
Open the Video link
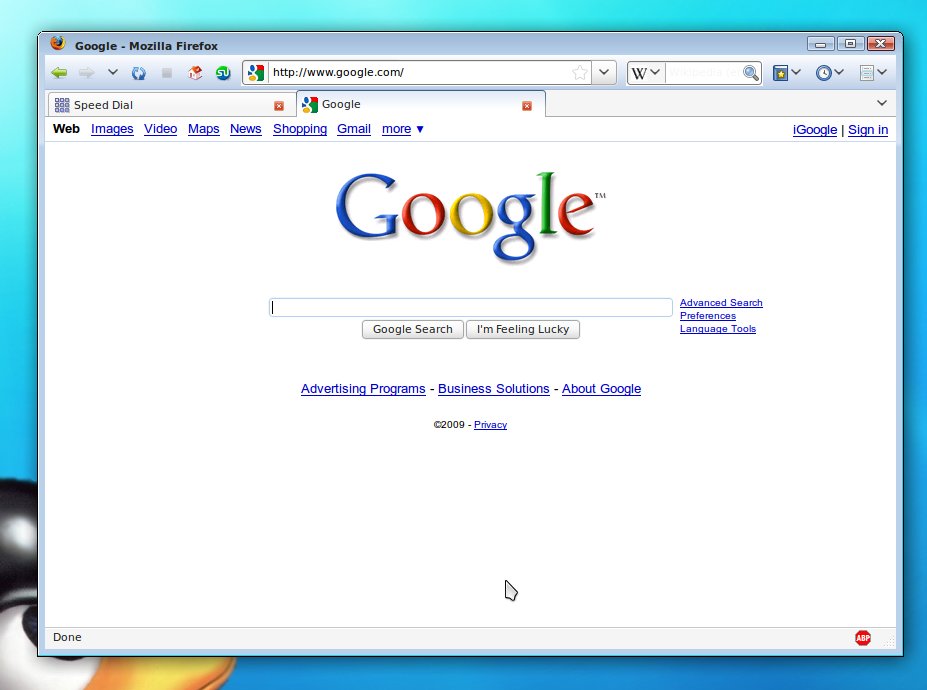coord(160,129)
